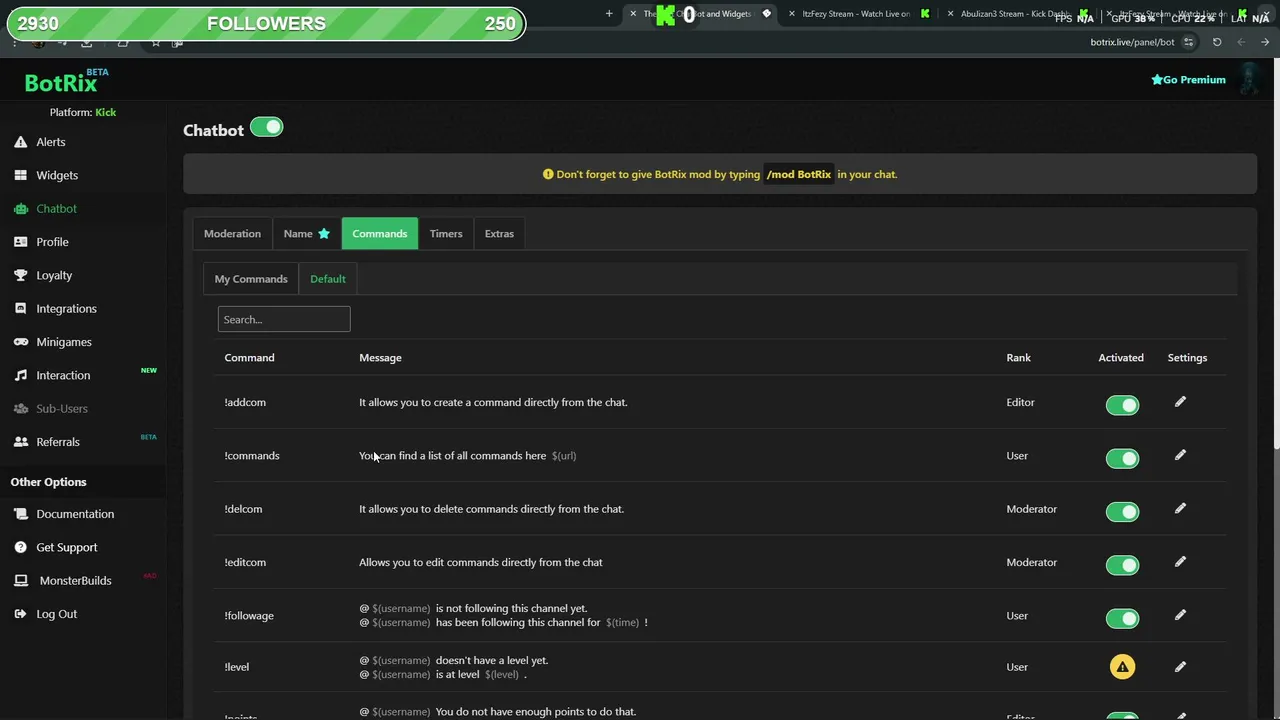Turn off the !commands activated switch
1280x720 pixels.
1122,458
